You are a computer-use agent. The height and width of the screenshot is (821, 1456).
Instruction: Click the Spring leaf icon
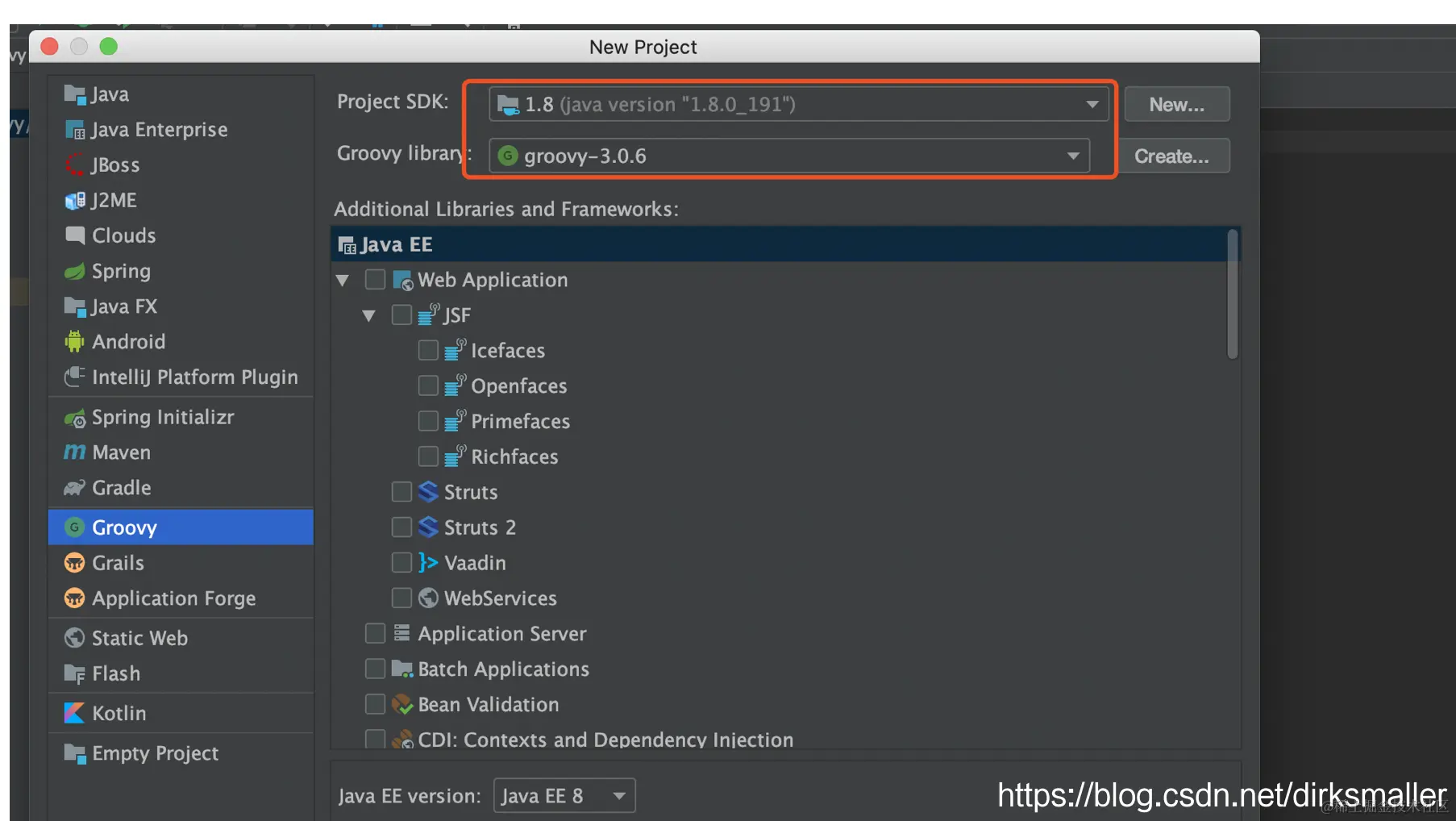(x=74, y=271)
